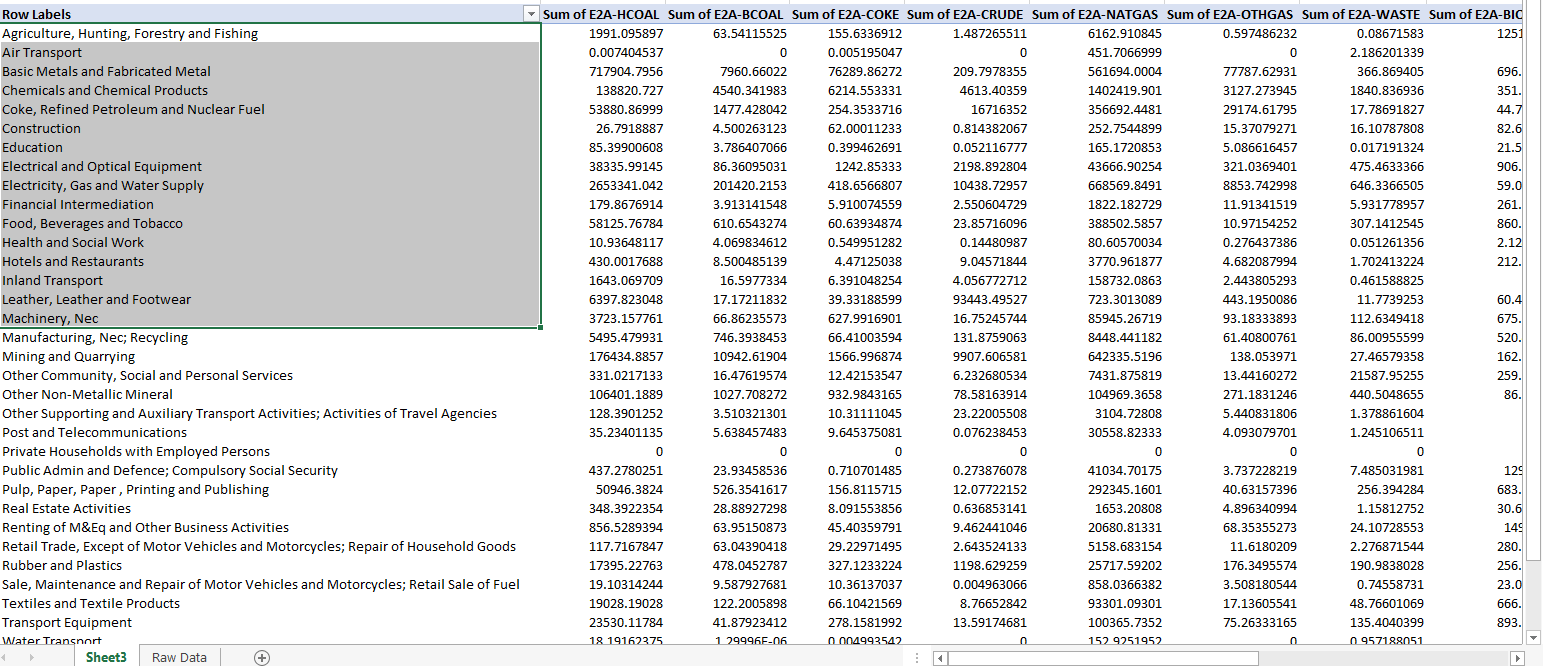The width and height of the screenshot is (1543, 666).
Task: Select Basic Metals and Fabricated Metal label
Action: (106, 72)
